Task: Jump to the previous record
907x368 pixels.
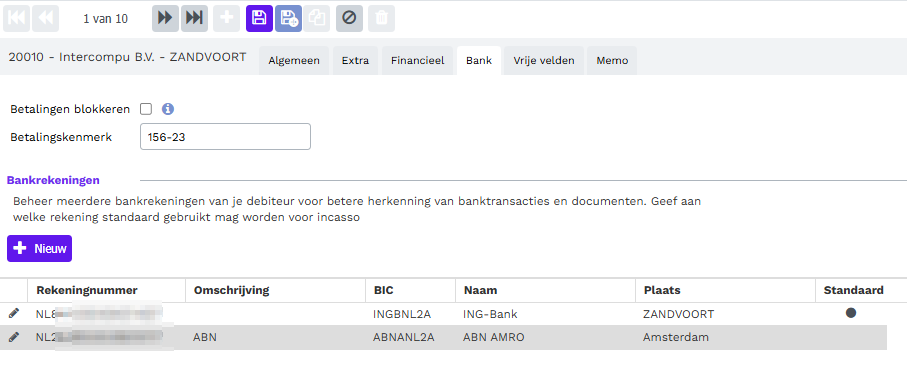Action: pyautogui.click(x=46, y=19)
